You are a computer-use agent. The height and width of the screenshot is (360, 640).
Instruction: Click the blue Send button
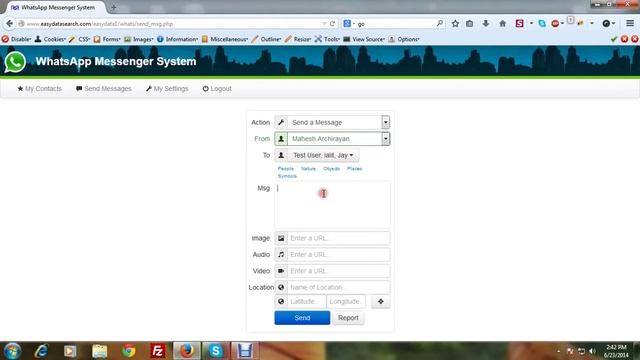click(x=302, y=318)
